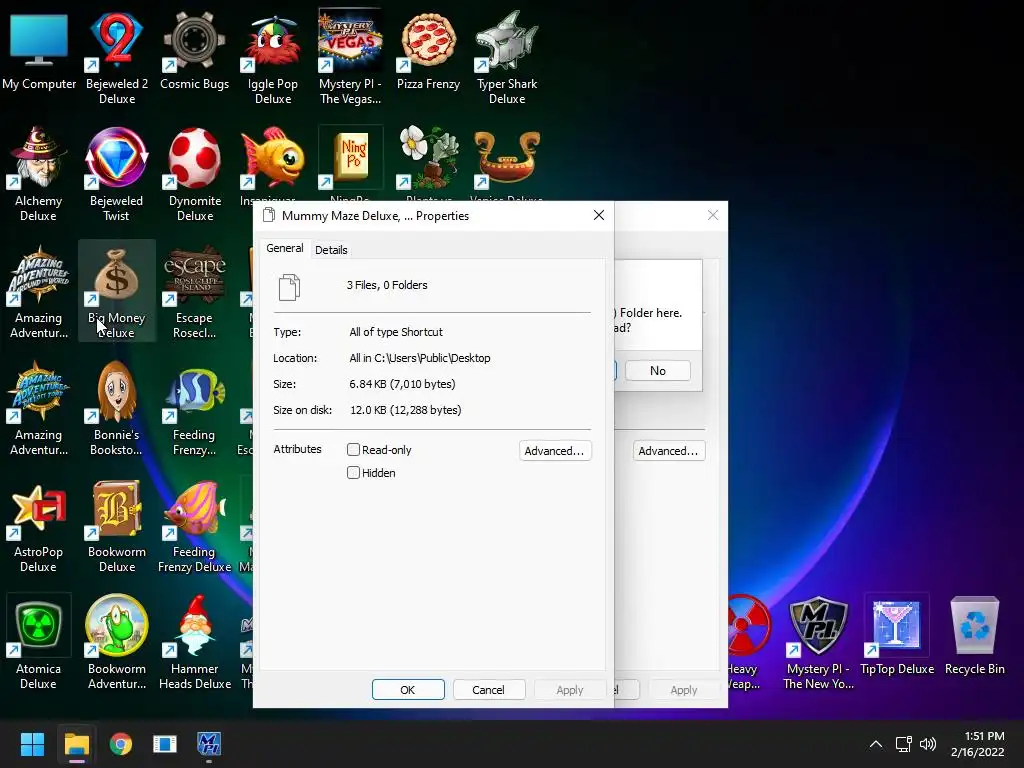
Task: Open the network icon in system tray
Action: 903,744
